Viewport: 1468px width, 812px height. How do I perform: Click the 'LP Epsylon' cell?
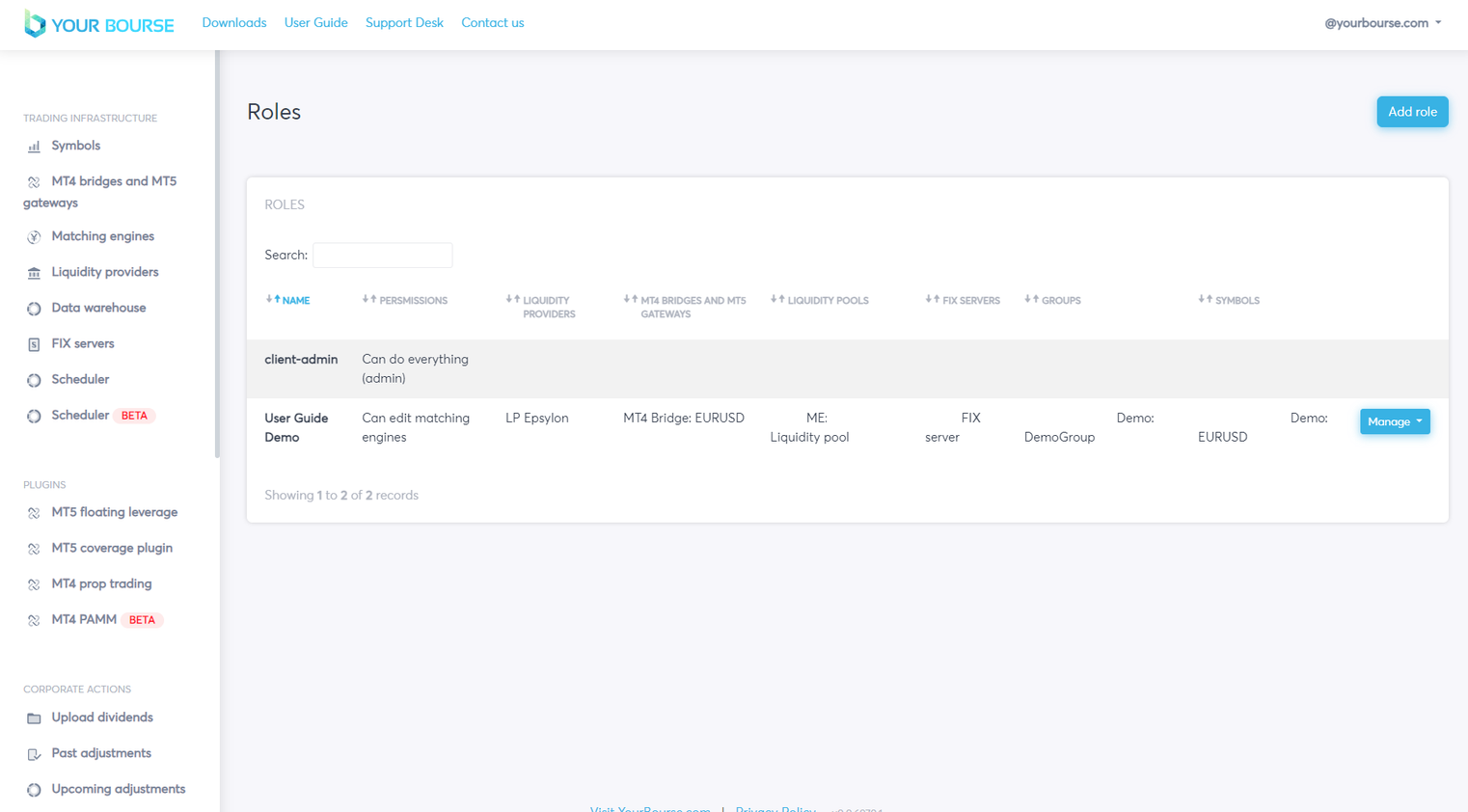point(537,418)
